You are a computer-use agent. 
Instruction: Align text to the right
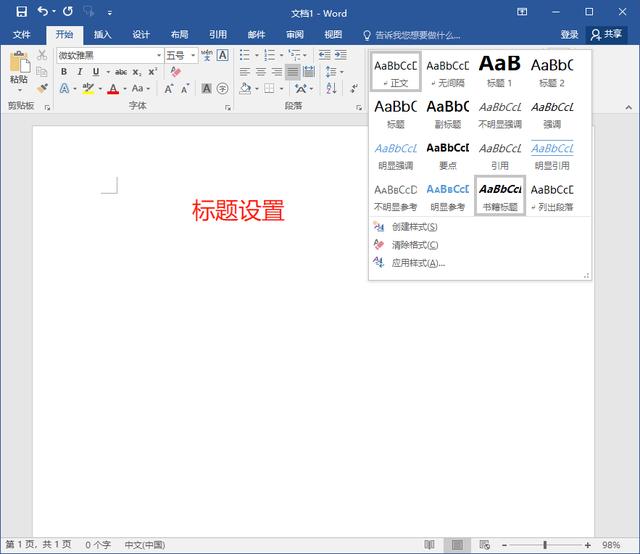pos(277,72)
